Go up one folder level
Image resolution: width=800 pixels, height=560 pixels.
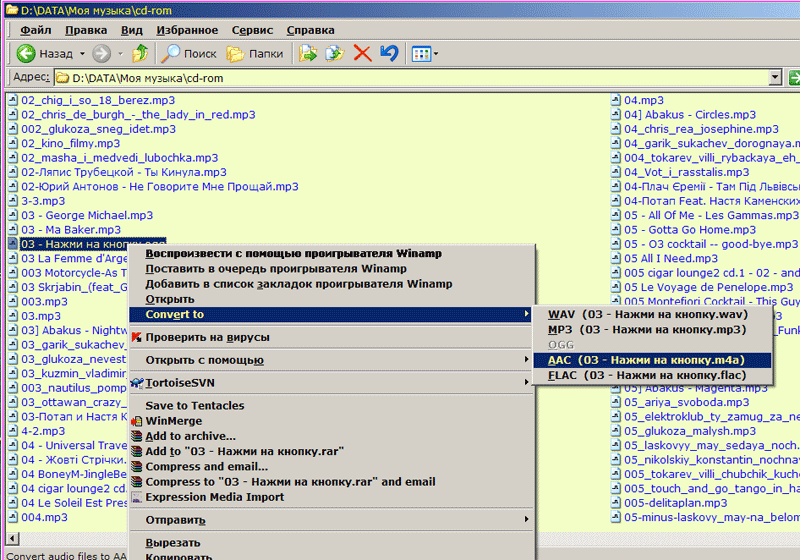(141, 53)
